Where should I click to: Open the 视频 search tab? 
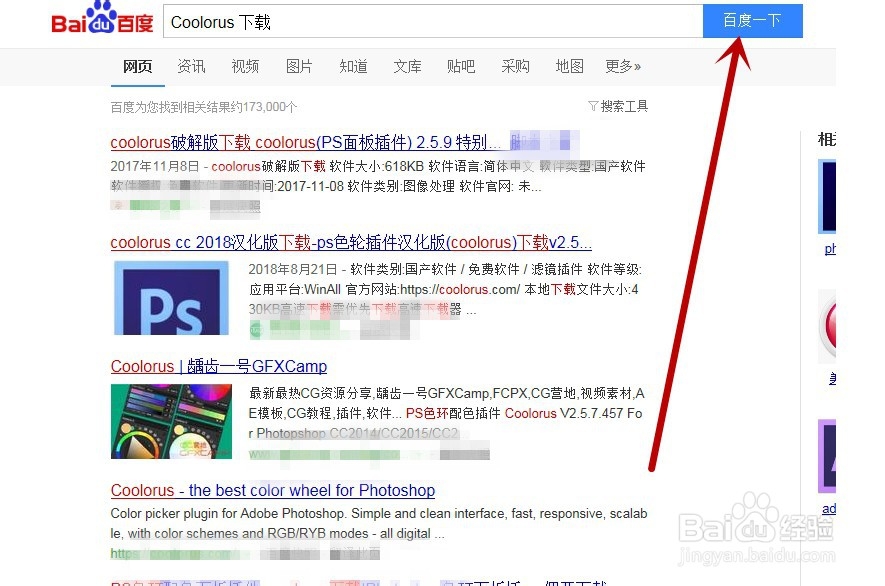pos(245,67)
